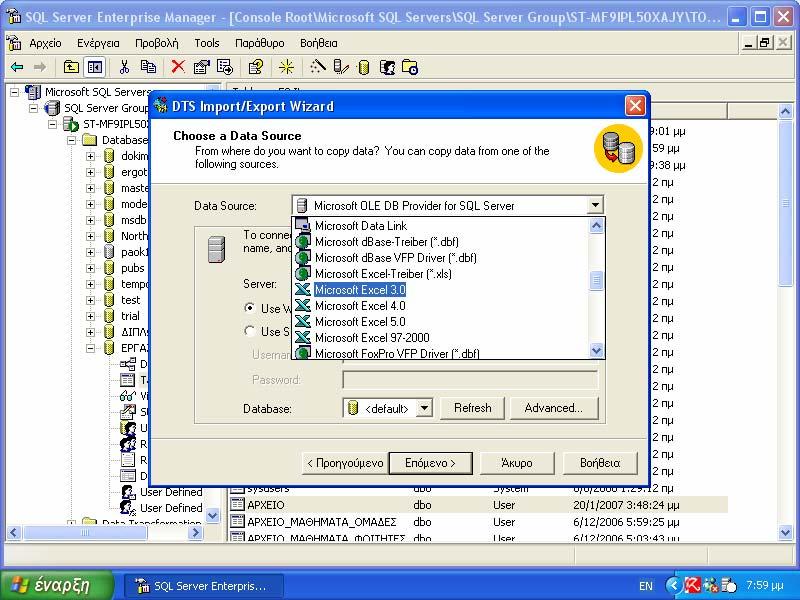Select the Diagrams node icon in tree
The image size is (800, 600).
[128, 364]
